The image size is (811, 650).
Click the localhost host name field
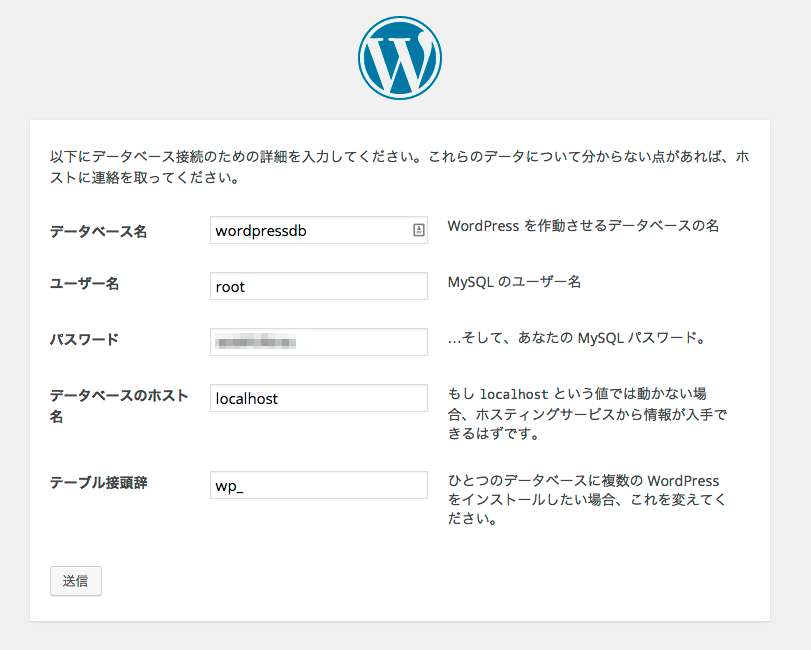click(318, 398)
